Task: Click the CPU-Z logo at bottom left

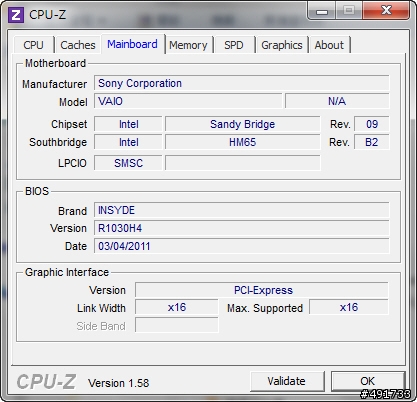Action: pyautogui.click(x=46, y=382)
